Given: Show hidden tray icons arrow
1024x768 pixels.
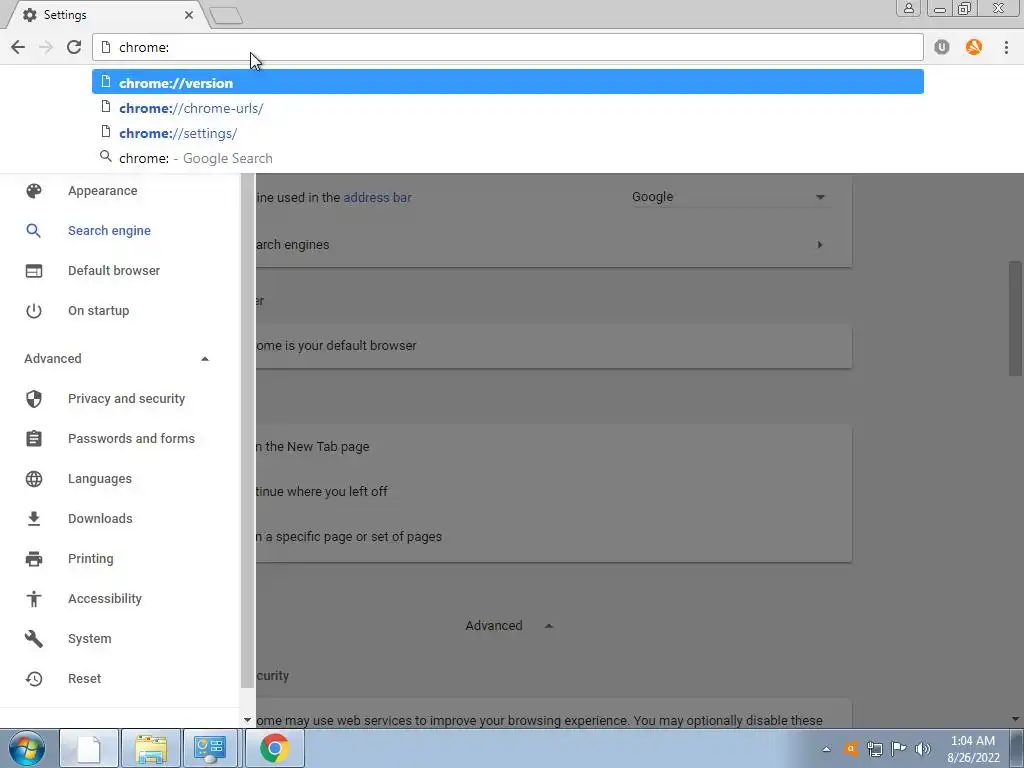Looking at the screenshot, I should click(x=826, y=749).
